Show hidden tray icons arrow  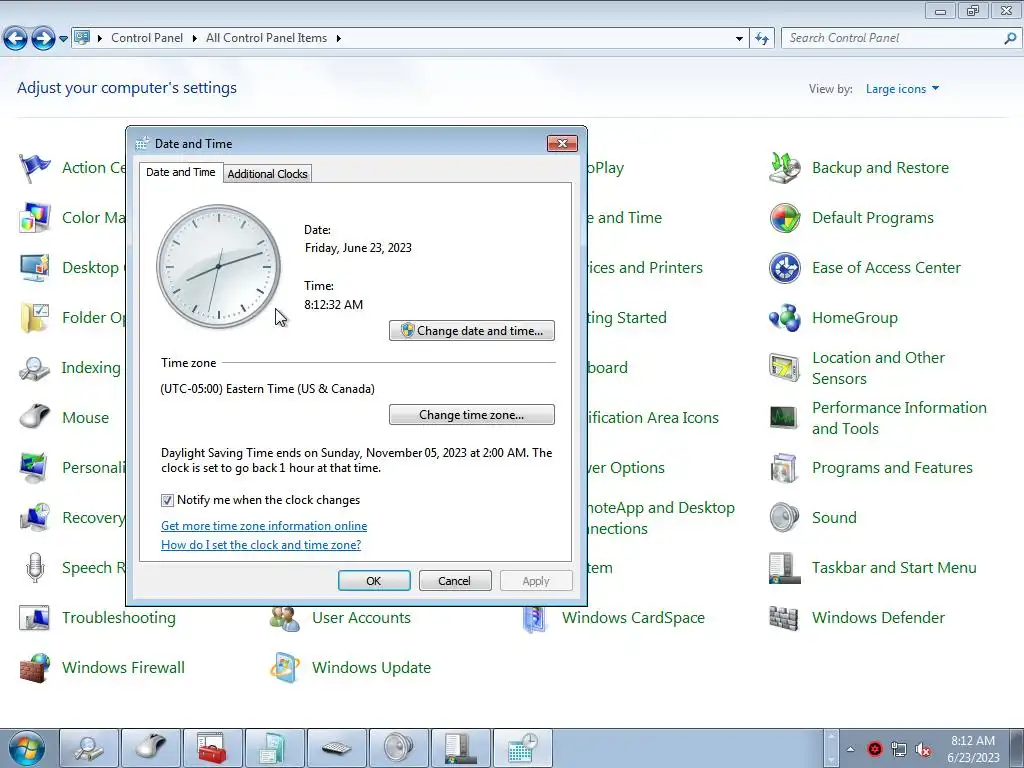[x=850, y=749]
